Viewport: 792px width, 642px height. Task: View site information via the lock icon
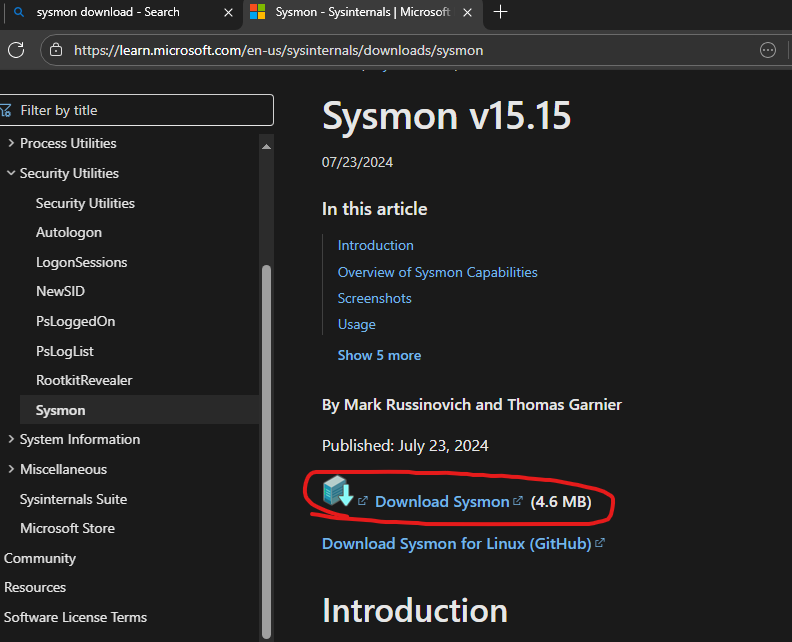56,50
